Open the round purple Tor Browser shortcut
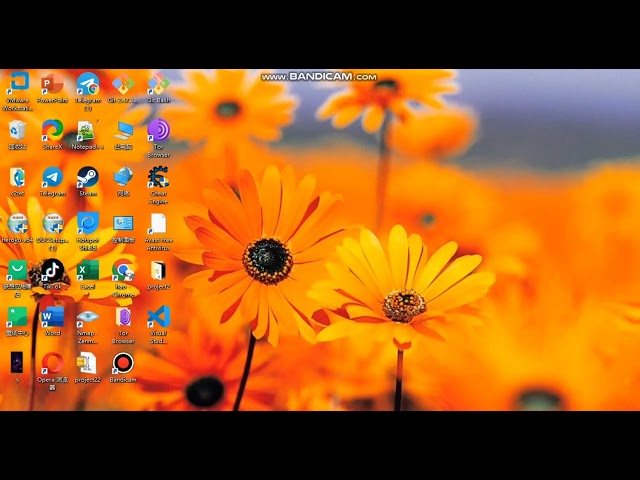 [x=158, y=138]
